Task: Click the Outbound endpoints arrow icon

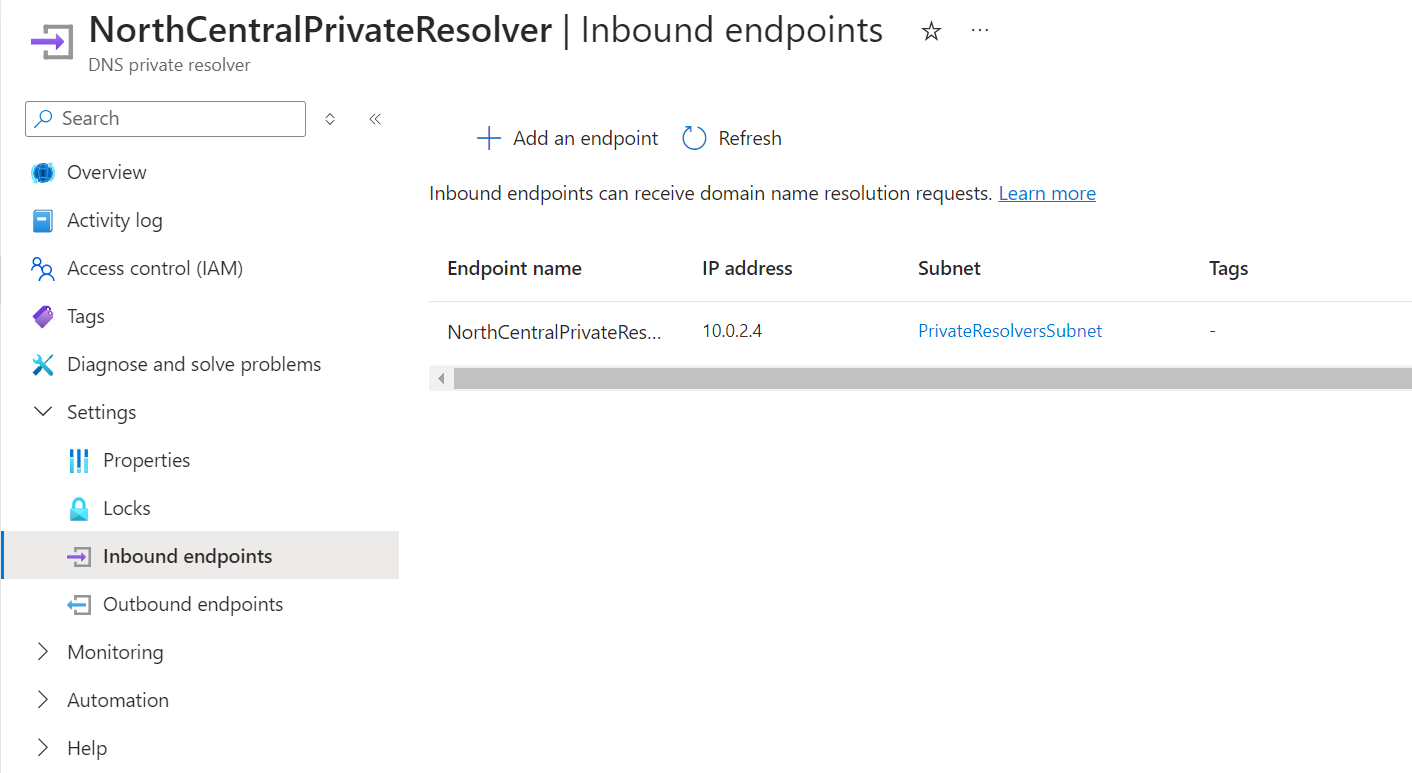Action: click(x=79, y=604)
